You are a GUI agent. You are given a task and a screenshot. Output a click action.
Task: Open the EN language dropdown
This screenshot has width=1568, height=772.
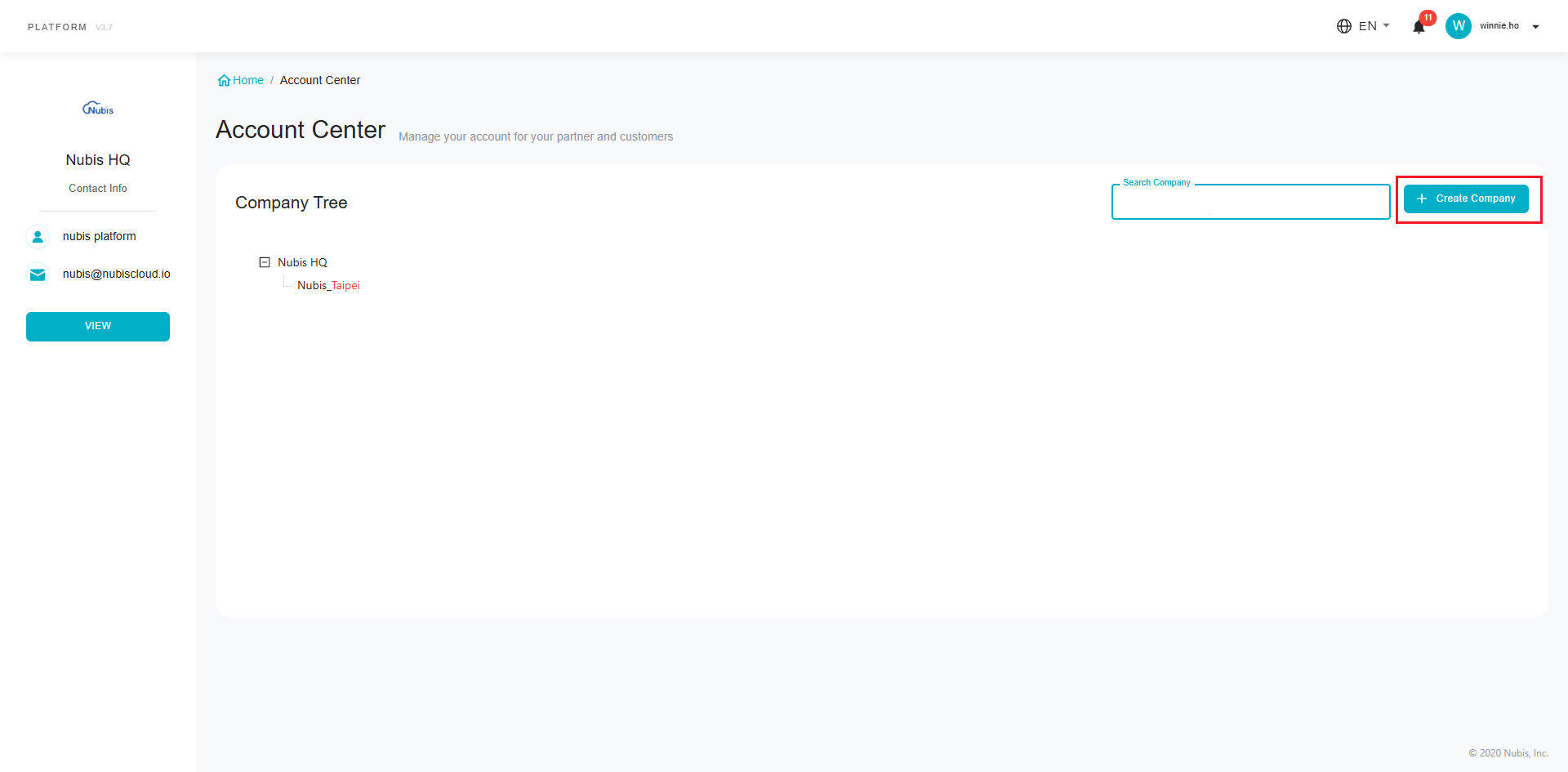[1374, 26]
